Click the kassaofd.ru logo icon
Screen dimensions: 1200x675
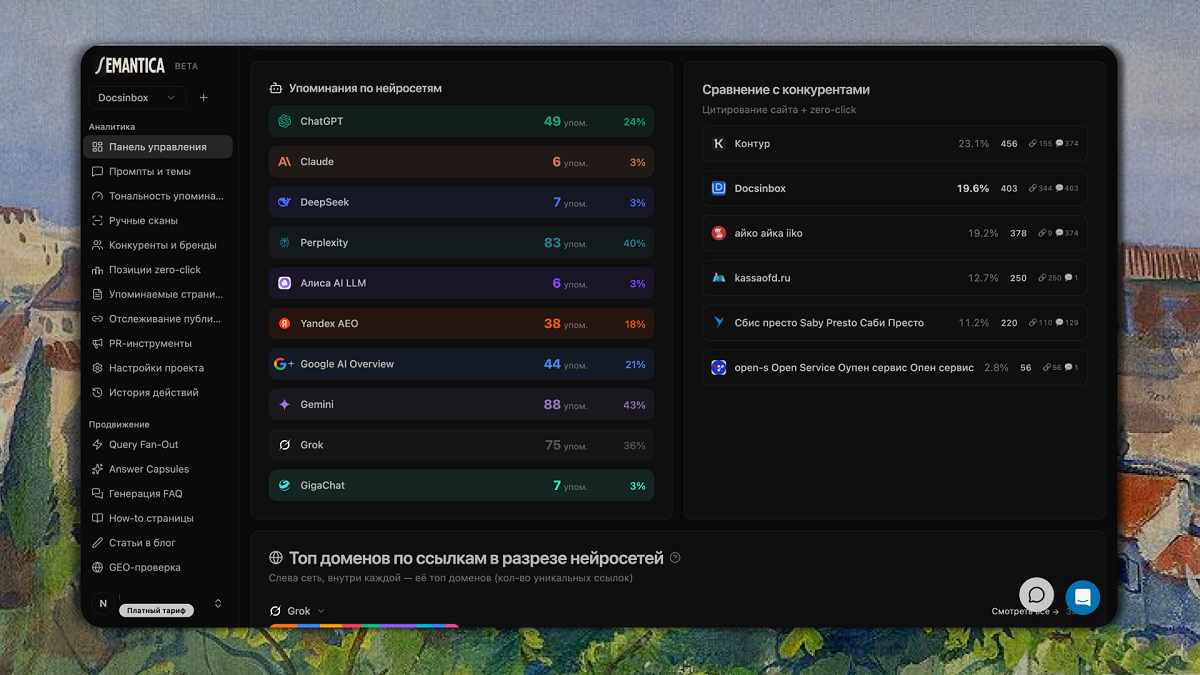(x=718, y=278)
